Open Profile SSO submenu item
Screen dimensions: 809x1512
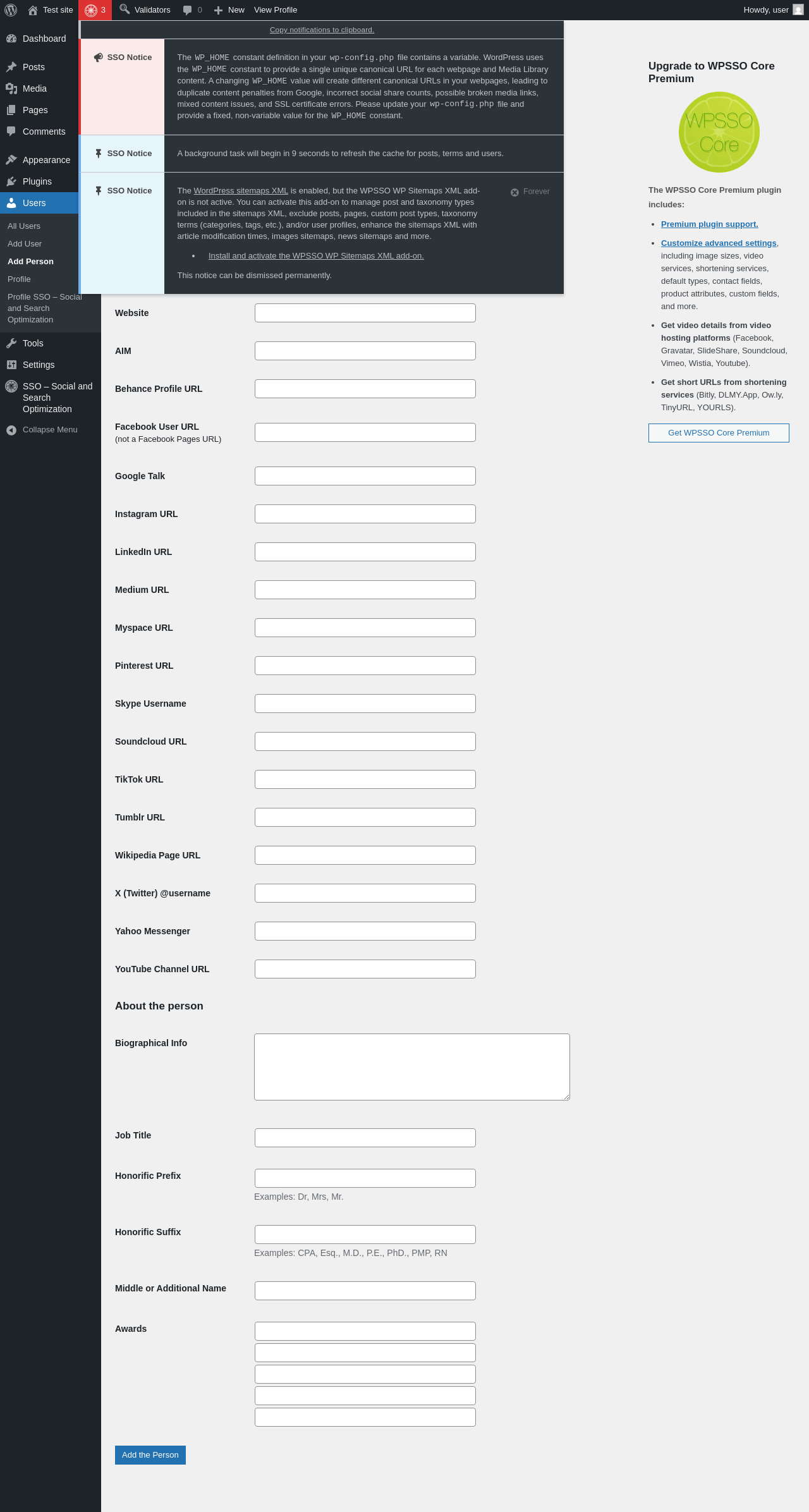(45, 308)
